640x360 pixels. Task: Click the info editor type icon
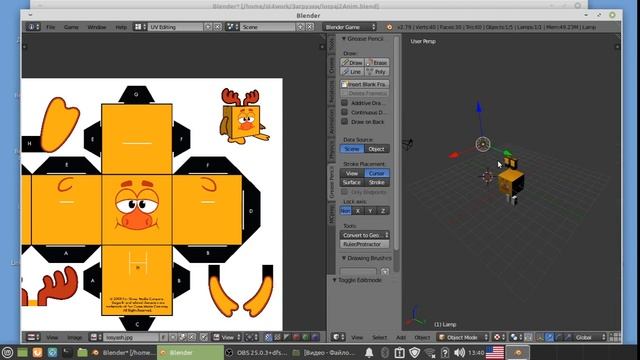coord(33,27)
